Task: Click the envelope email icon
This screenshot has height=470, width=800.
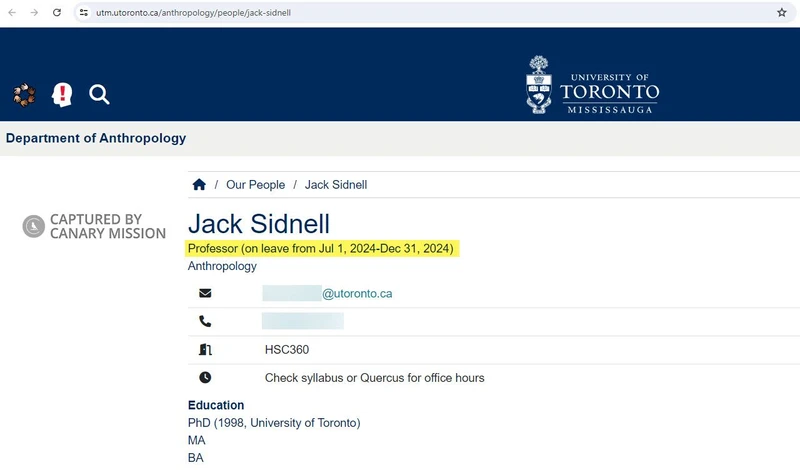Action: point(205,293)
